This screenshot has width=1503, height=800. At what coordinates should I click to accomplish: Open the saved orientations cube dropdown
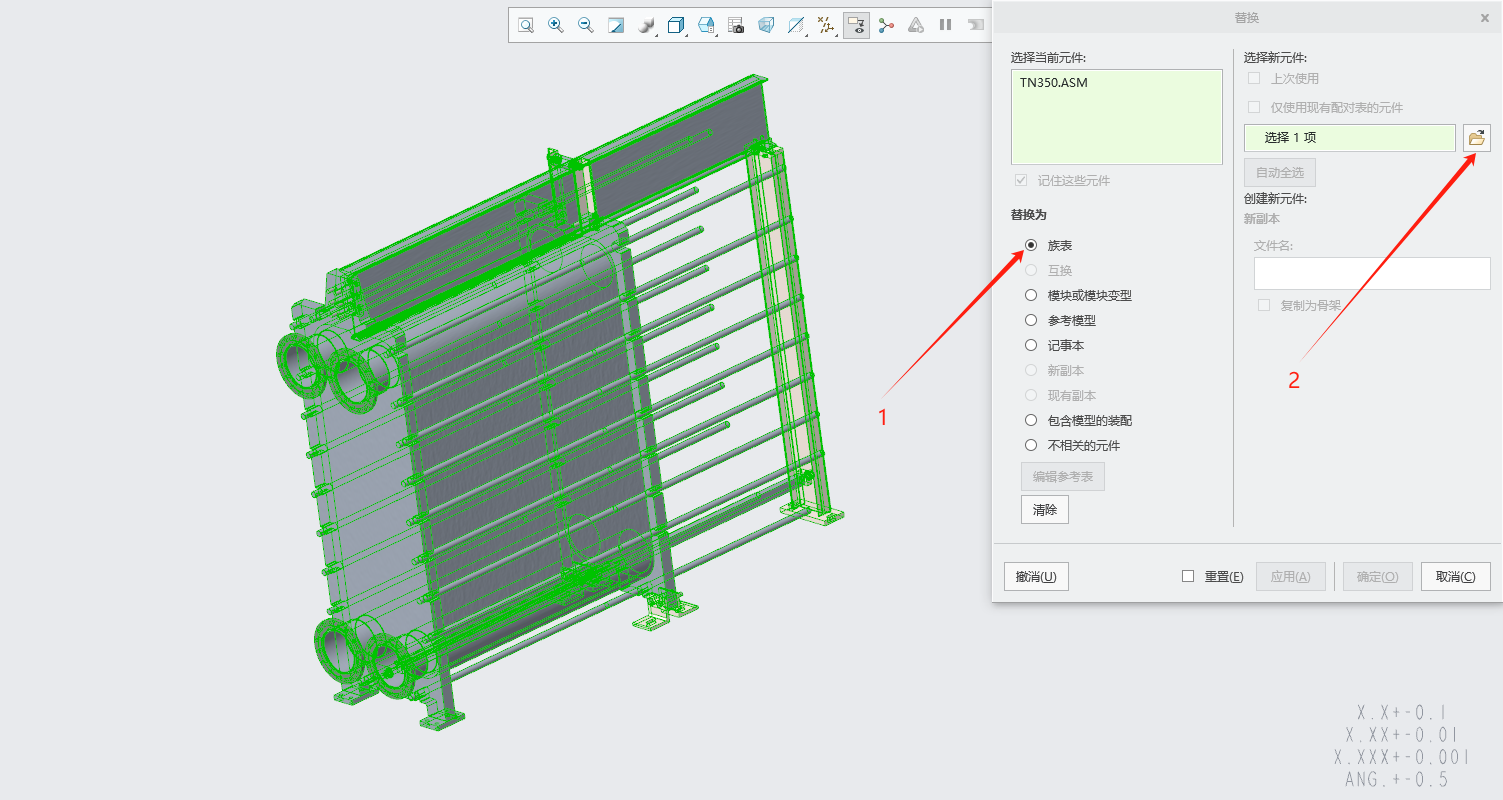677,25
